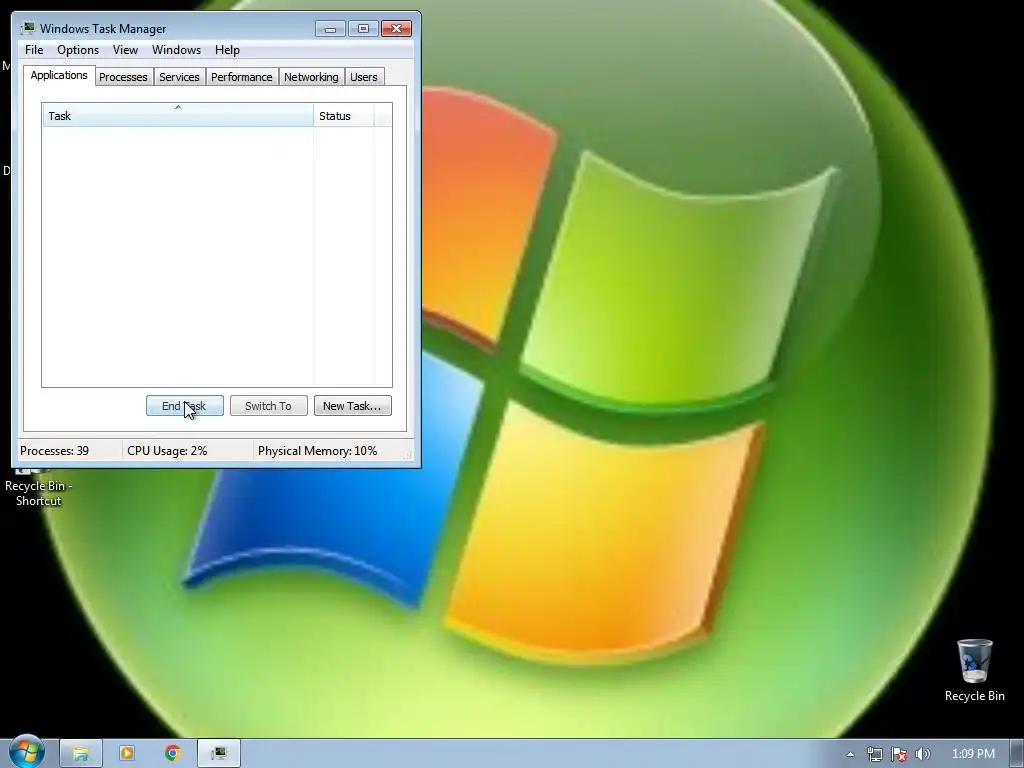Click the New Task... button
Screen dimensions: 1024x768
[x=353, y=406]
